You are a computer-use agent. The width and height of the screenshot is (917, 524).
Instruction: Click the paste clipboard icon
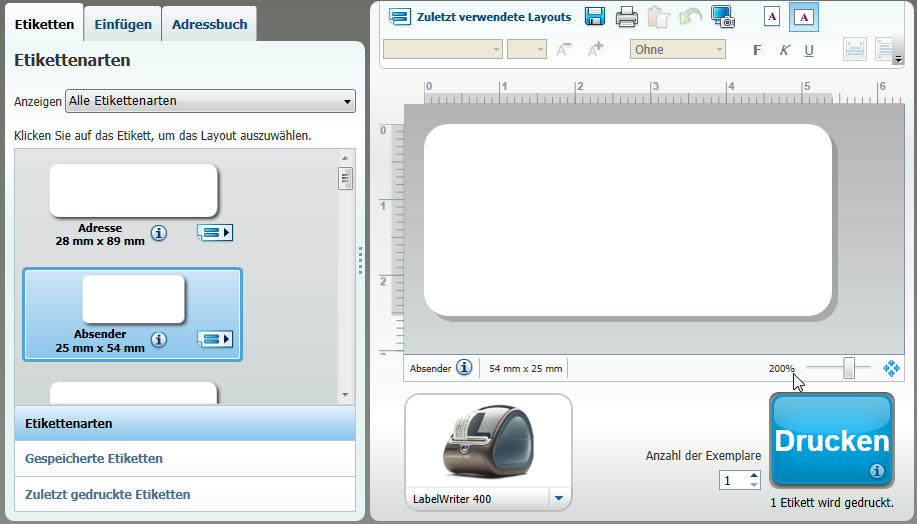[659, 17]
